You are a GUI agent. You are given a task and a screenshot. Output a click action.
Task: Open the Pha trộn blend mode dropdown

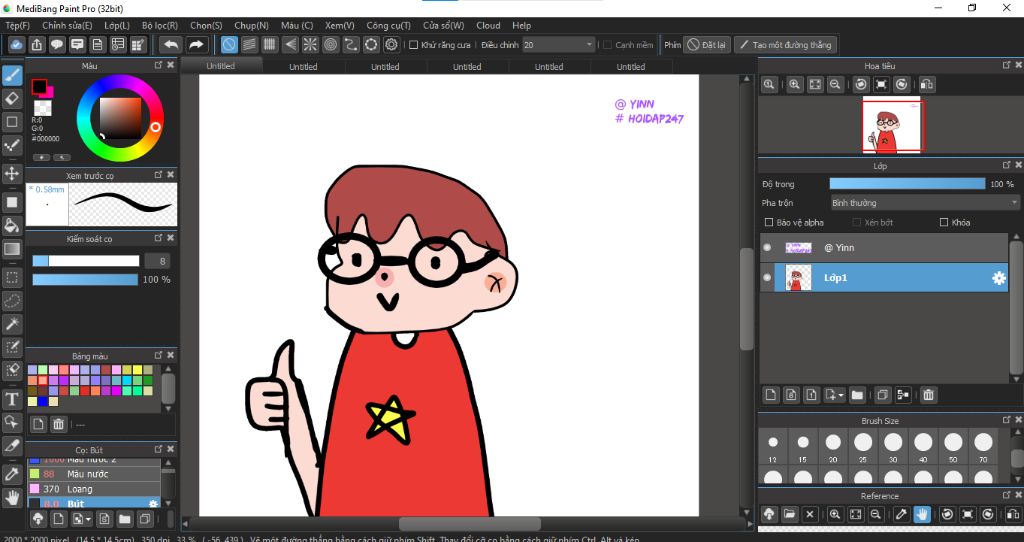coord(924,203)
